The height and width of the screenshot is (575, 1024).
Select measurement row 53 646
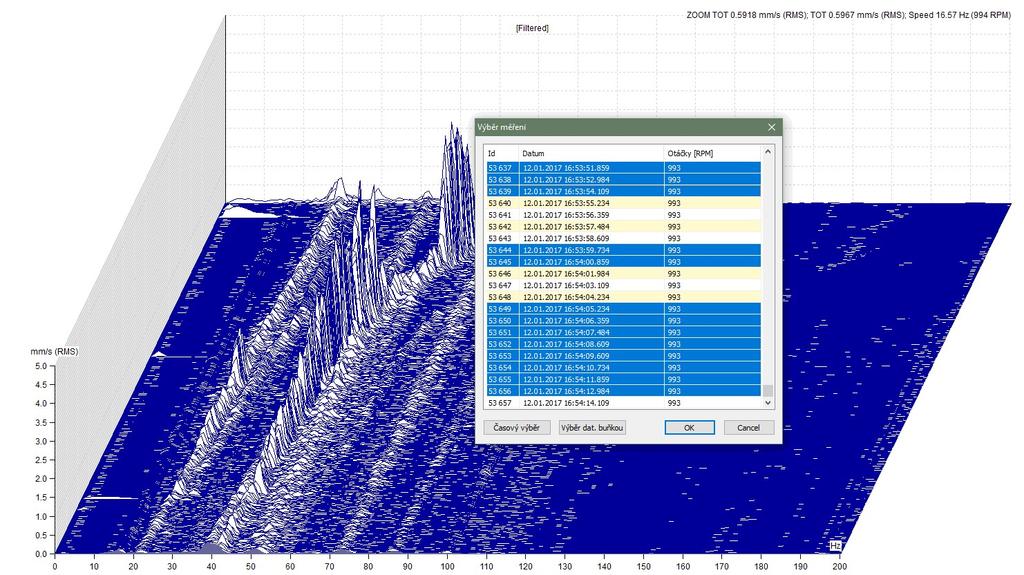click(624, 274)
